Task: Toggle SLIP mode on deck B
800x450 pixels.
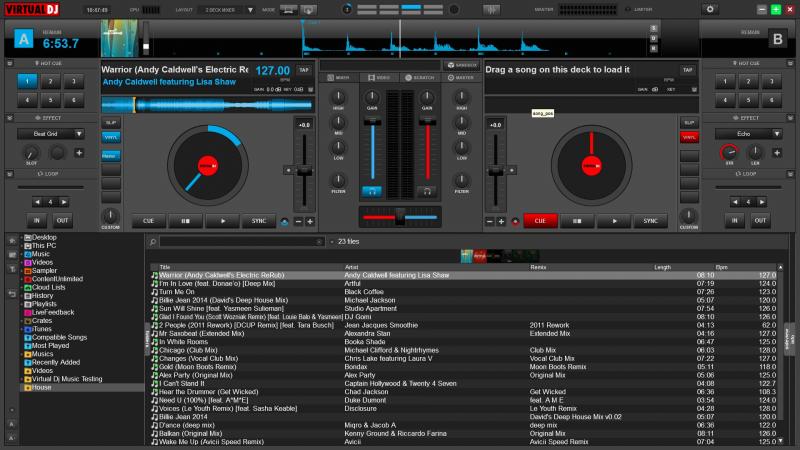Action: tap(689, 123)
